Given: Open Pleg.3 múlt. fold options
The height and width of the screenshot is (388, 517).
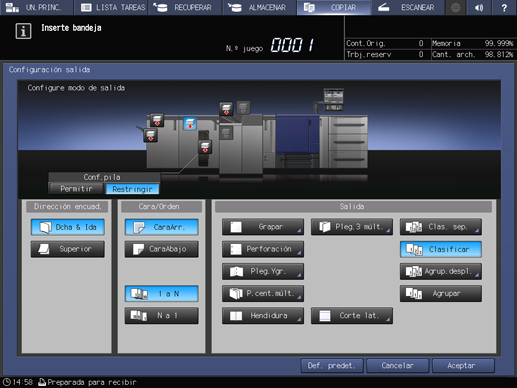Looking at the screenshot, I should point(352,227).
